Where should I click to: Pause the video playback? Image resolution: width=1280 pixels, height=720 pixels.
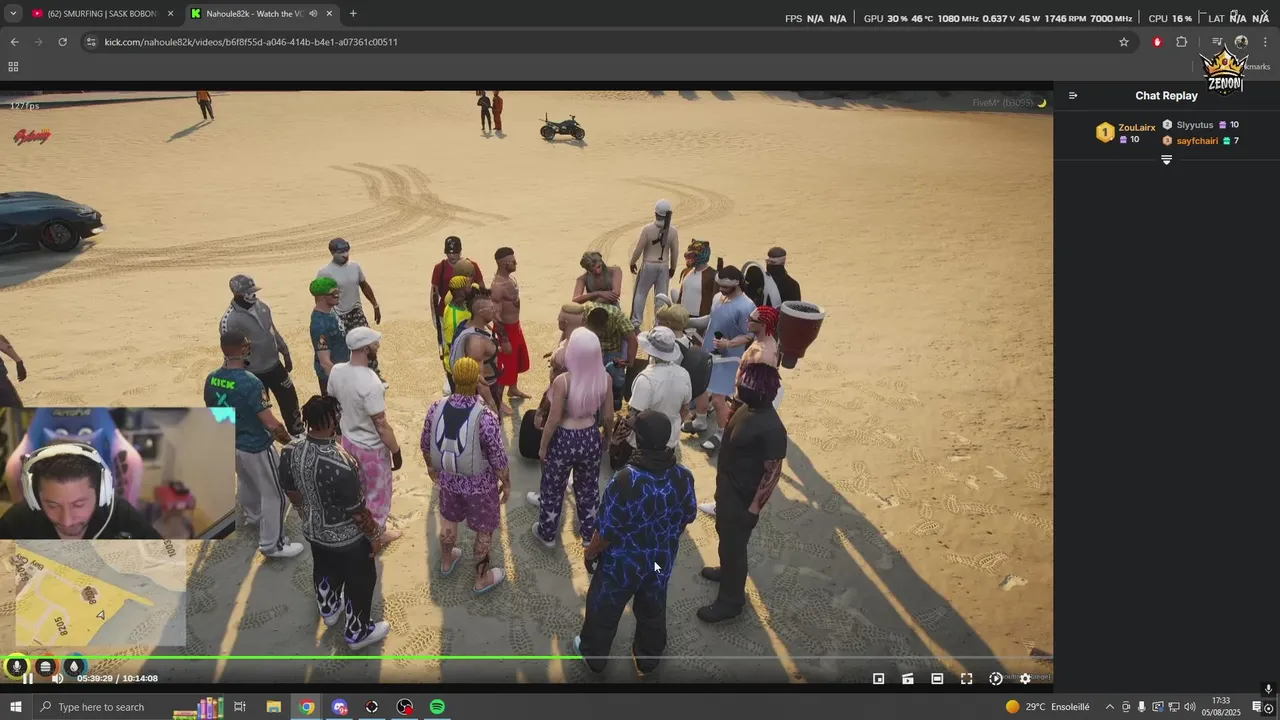(x=28, y=678)
